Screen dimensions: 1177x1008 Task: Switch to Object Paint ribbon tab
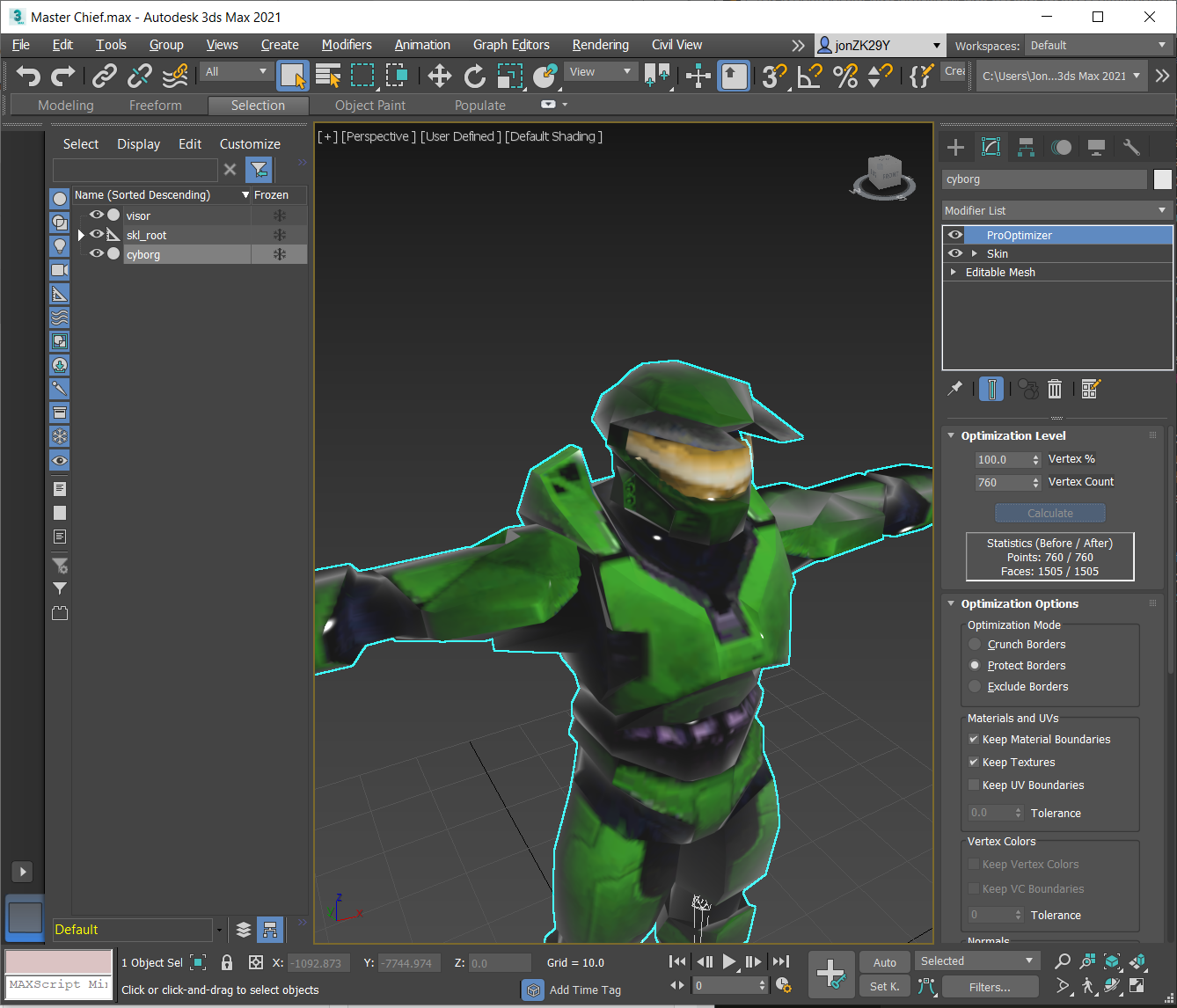pyautogui.click(x=370, y=106)
